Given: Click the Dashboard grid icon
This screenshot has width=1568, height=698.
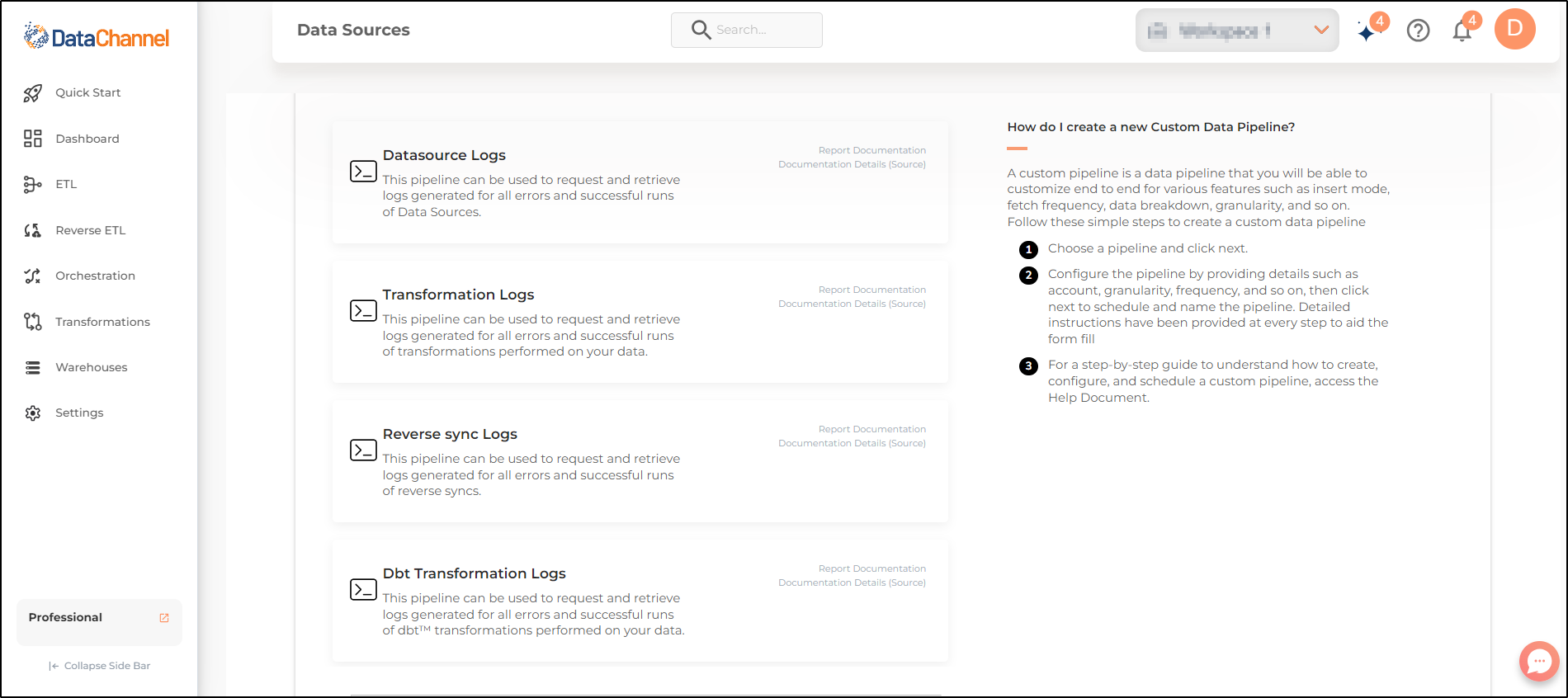Looking at the screenshot, I should point(33,139).
